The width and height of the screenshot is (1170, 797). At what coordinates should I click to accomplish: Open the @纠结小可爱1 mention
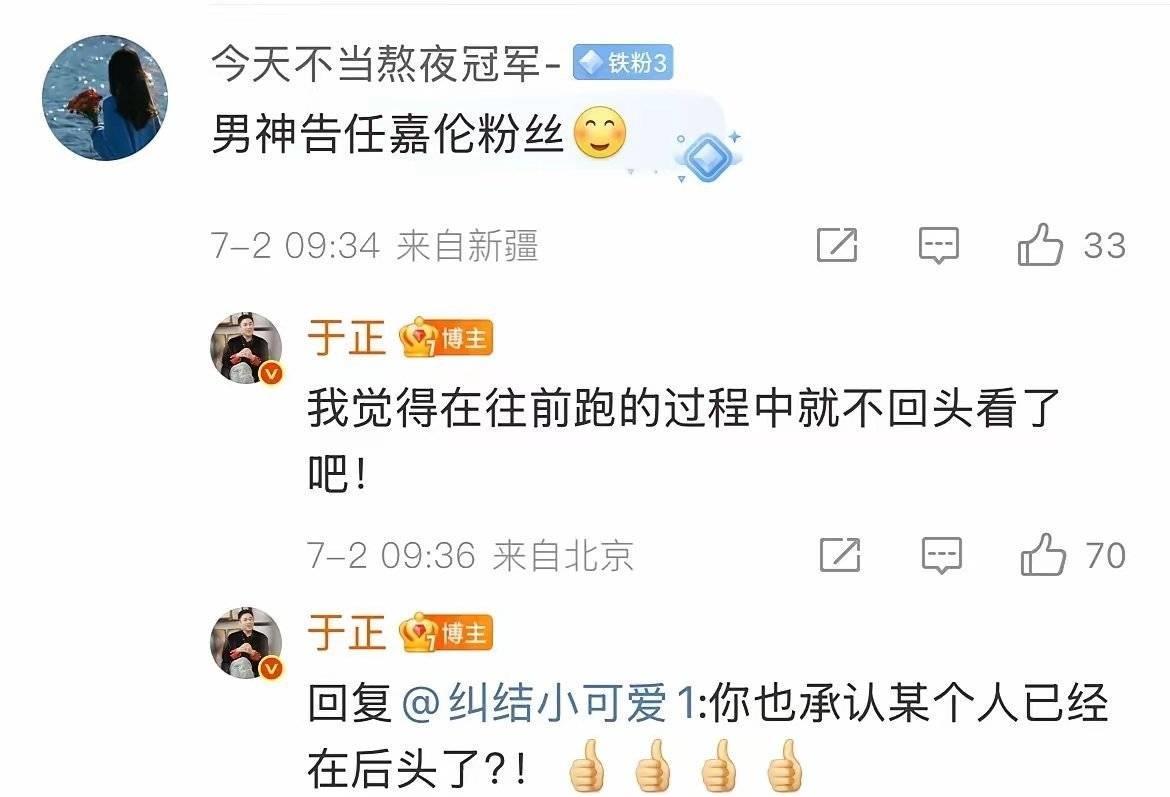(550, 703)
